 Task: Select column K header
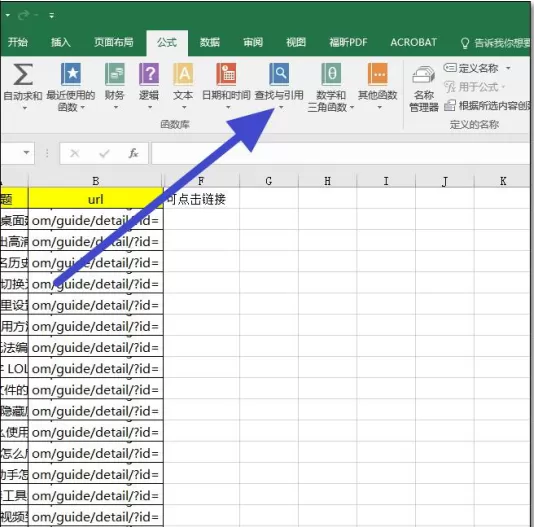click(x=502, y=181)
